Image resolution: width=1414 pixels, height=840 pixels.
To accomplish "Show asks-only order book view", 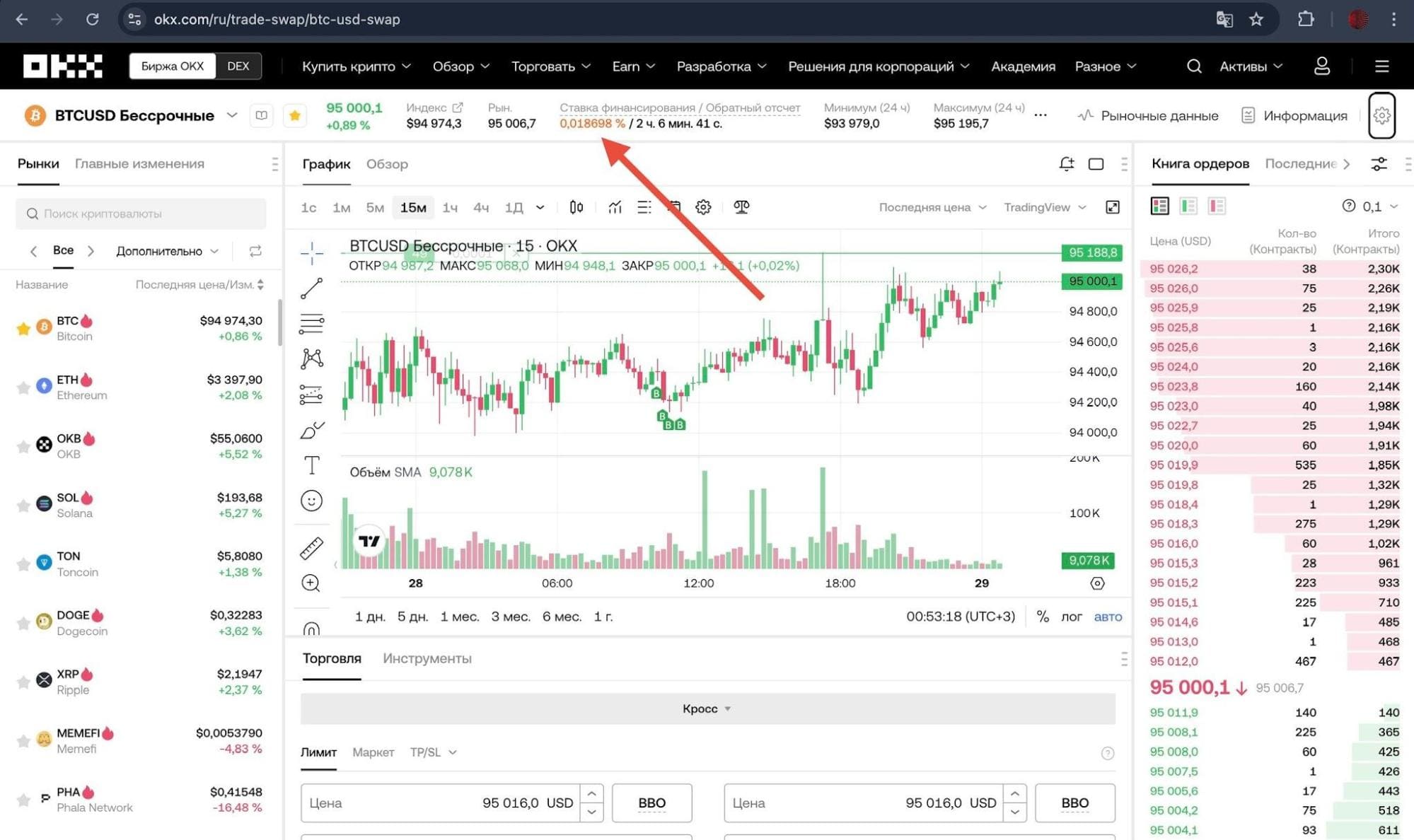I will (1217, 206).
